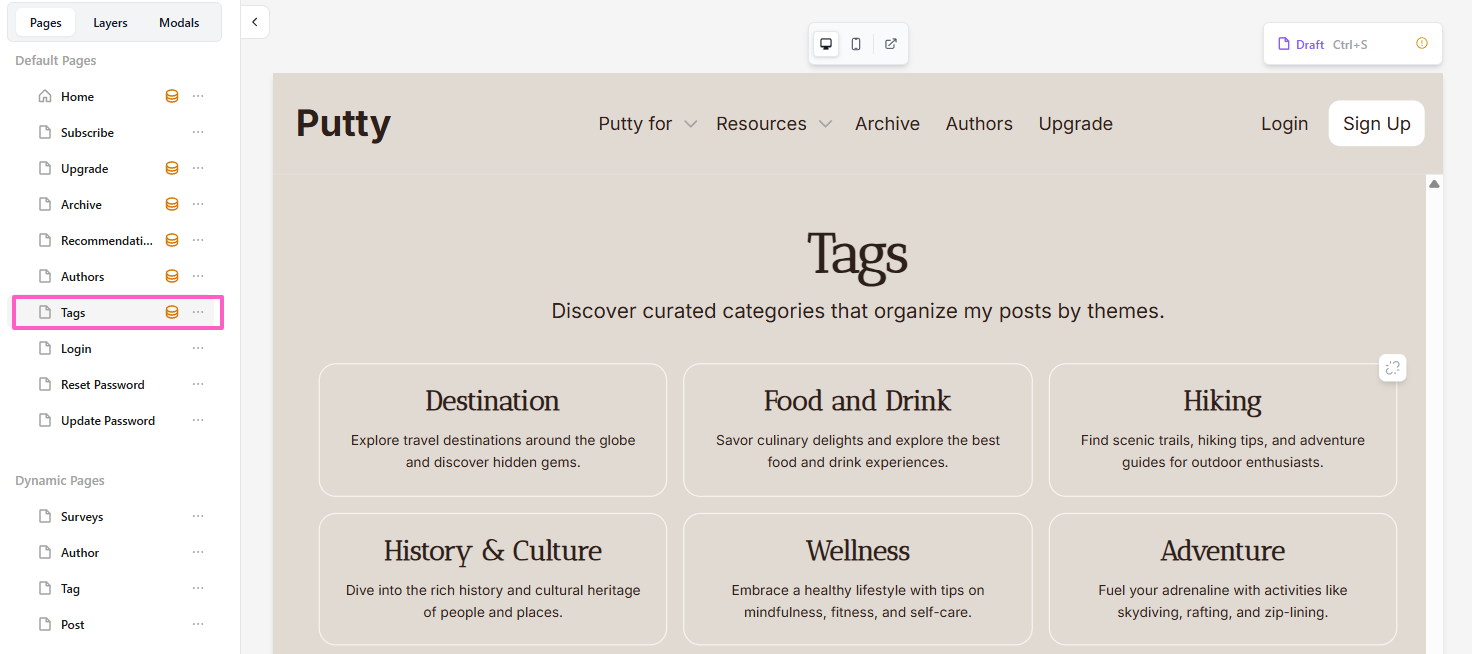Open the three-dot menu for Tag
This screenshot has height=654, width=1472.
(x=198, y=588)
